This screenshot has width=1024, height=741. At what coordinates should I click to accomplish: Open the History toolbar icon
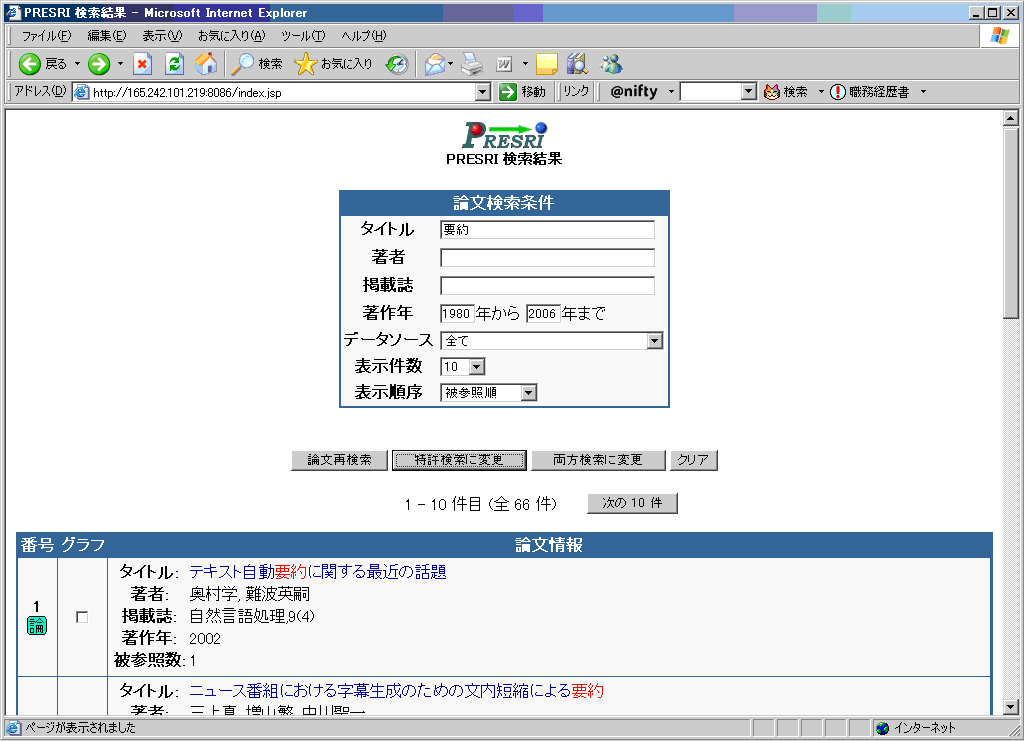tap(397, 64)
